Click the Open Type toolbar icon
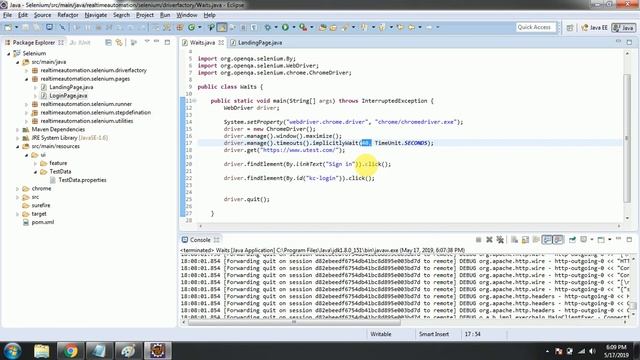This screenshot has height=360, width=640. pyautogui.click(x=322, y=27)
